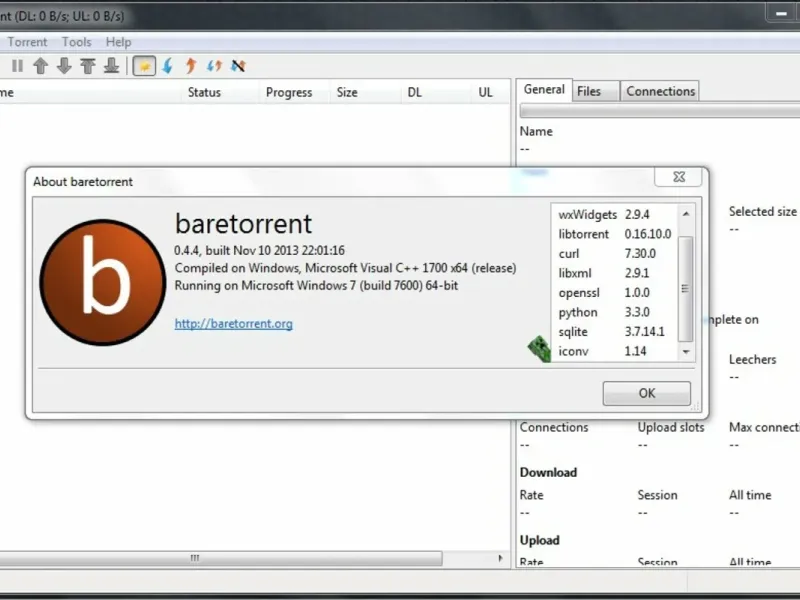Image resolution: width=800 pixels, height=600 pixels.
Task: Click the orange upload arrow toolbar icon
Action: (190, 66)
